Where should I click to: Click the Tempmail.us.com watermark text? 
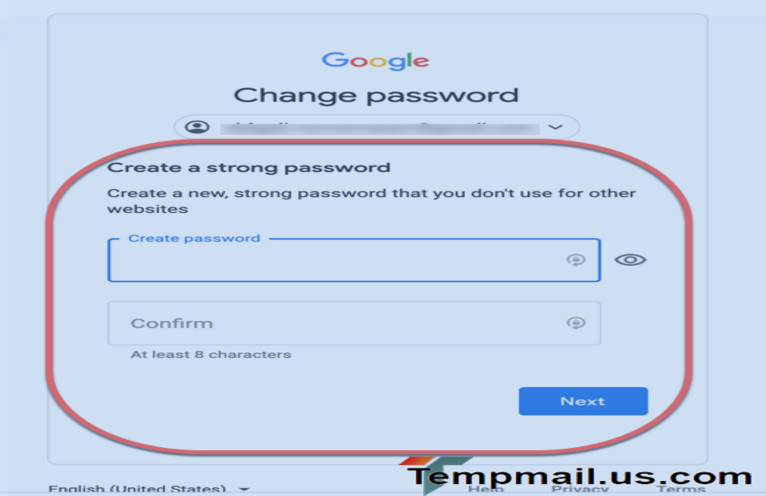580,476
